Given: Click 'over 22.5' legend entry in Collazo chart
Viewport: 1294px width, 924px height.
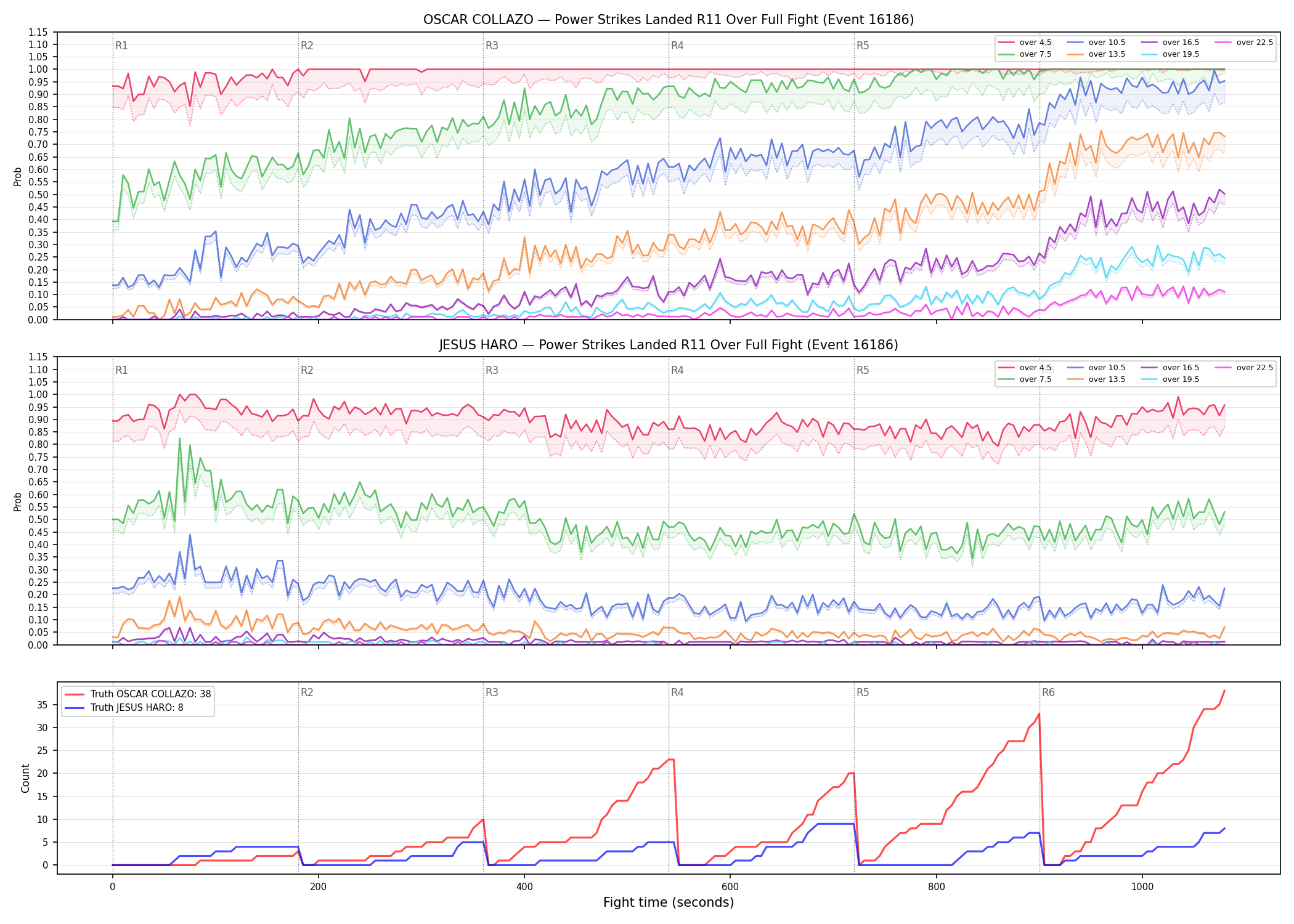Looking at the screenshot, I should coord(1244,43).
